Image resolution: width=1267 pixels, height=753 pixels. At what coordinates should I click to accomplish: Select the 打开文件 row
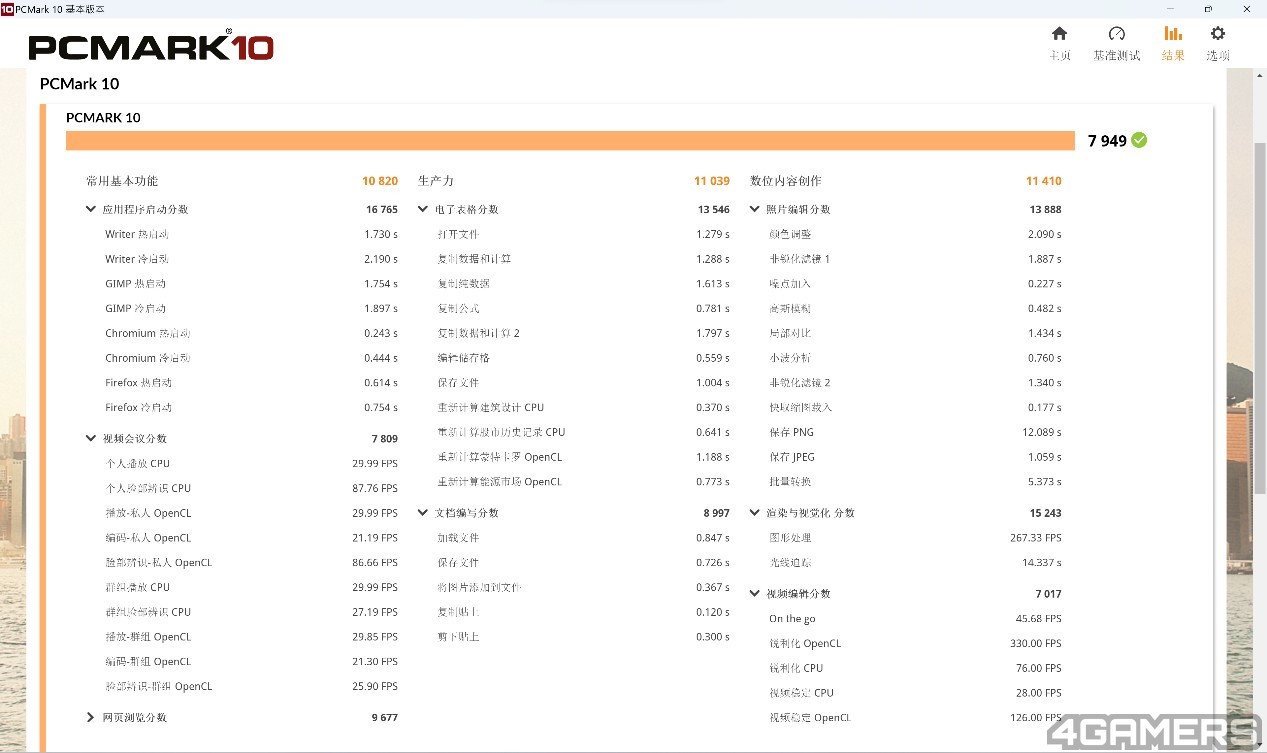[x=583, y=234]
